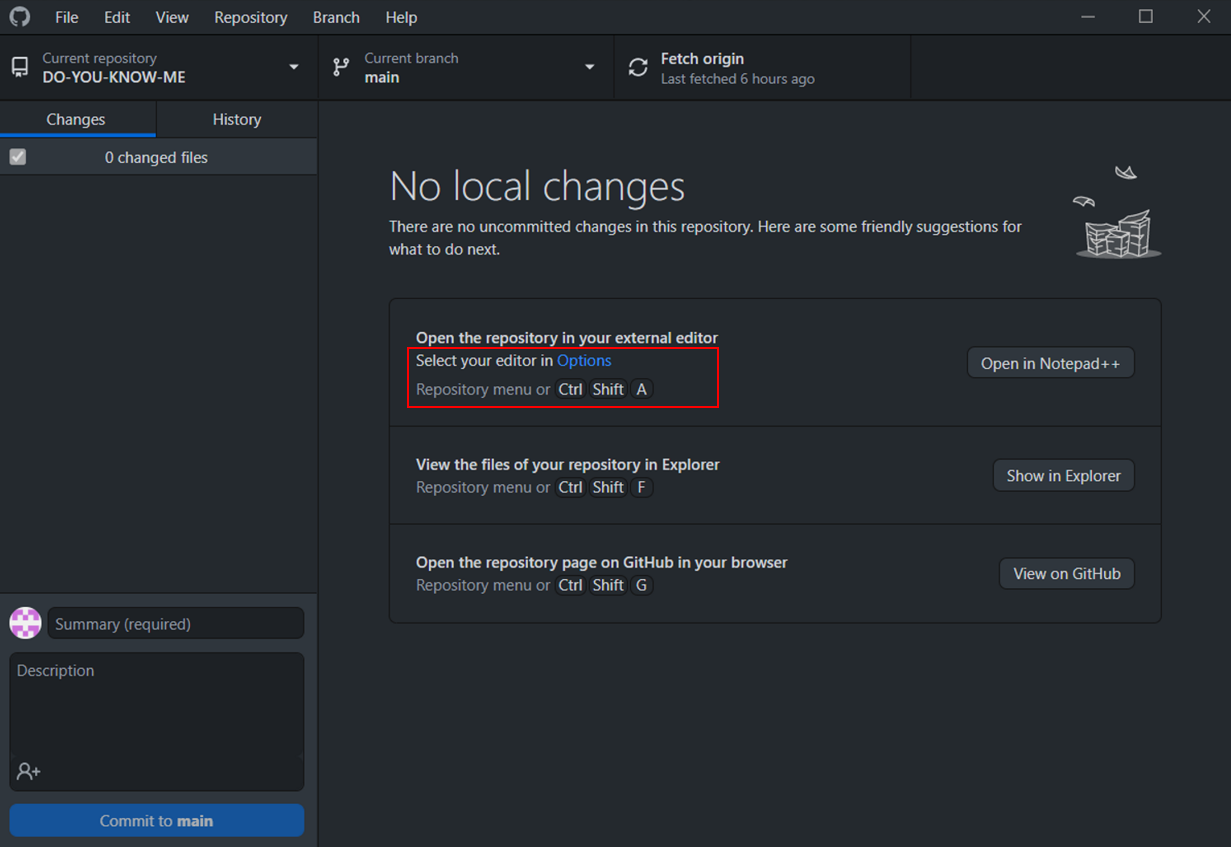Click the View on GitHub button

(x=1066, y=574)
